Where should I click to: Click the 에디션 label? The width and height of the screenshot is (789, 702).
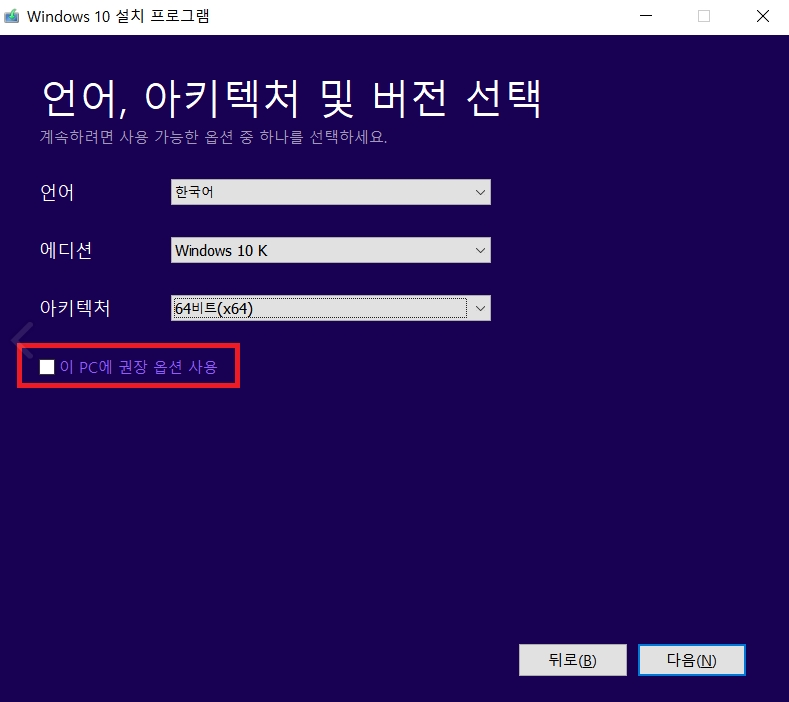66,250
